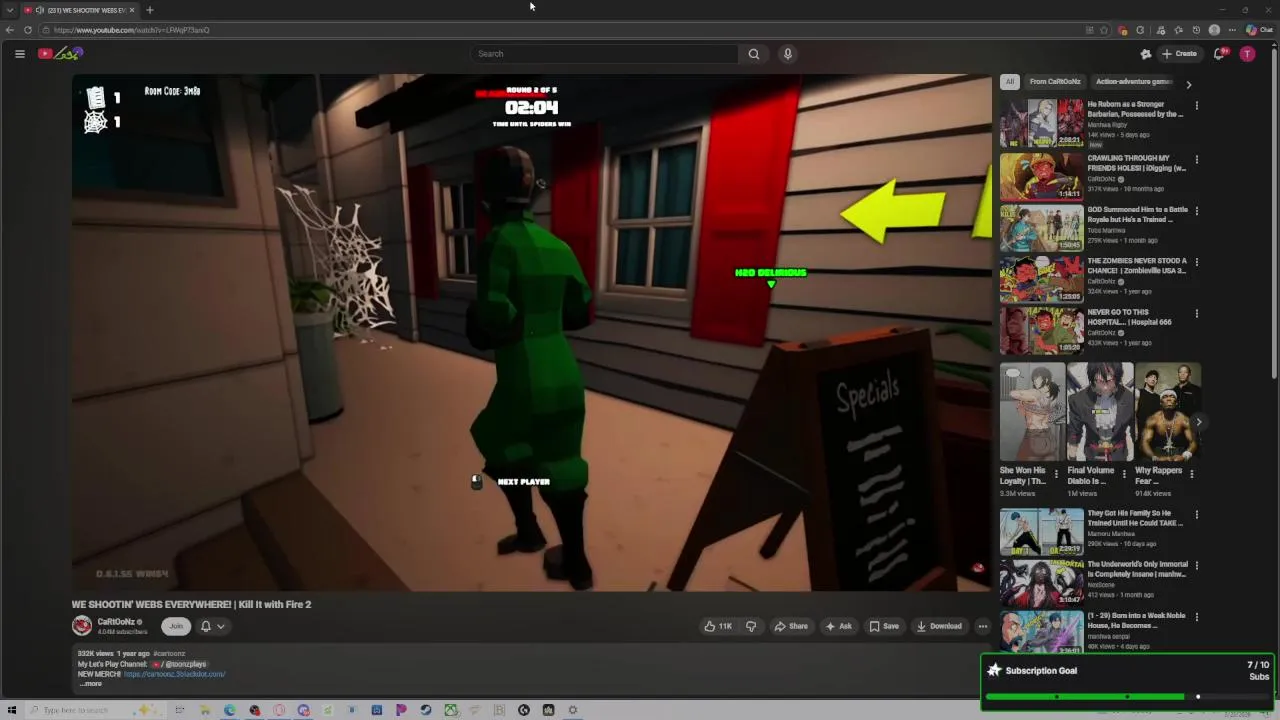Click the Join channel button
Screen dimensions: 1280x720
pos(176,626)
